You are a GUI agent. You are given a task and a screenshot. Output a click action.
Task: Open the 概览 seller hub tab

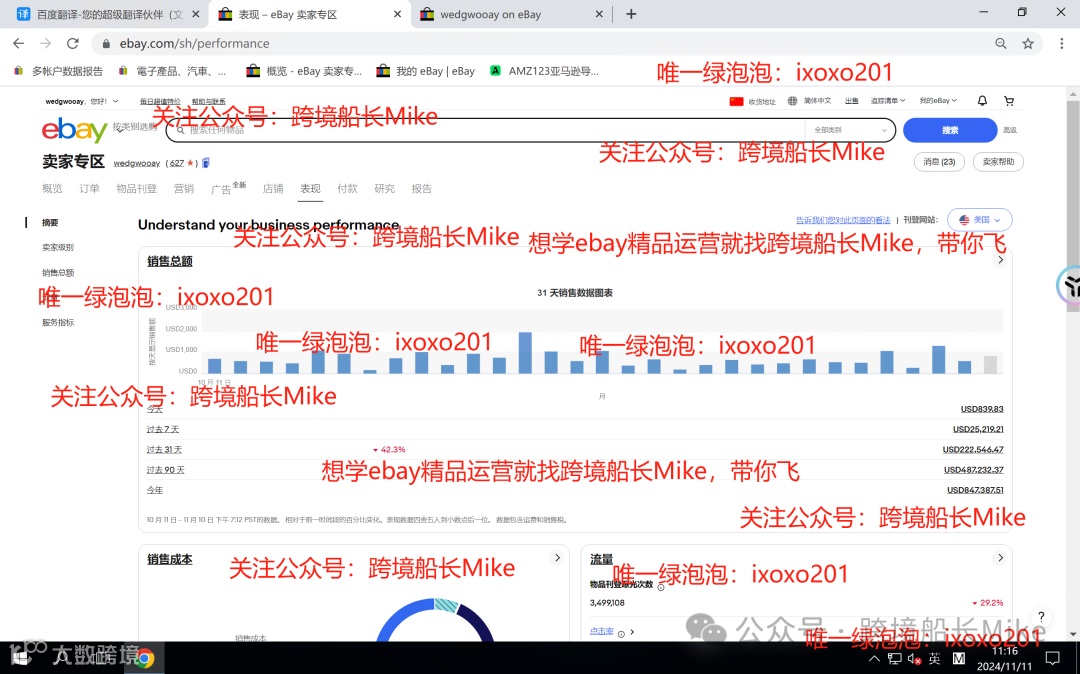point(52,189)
